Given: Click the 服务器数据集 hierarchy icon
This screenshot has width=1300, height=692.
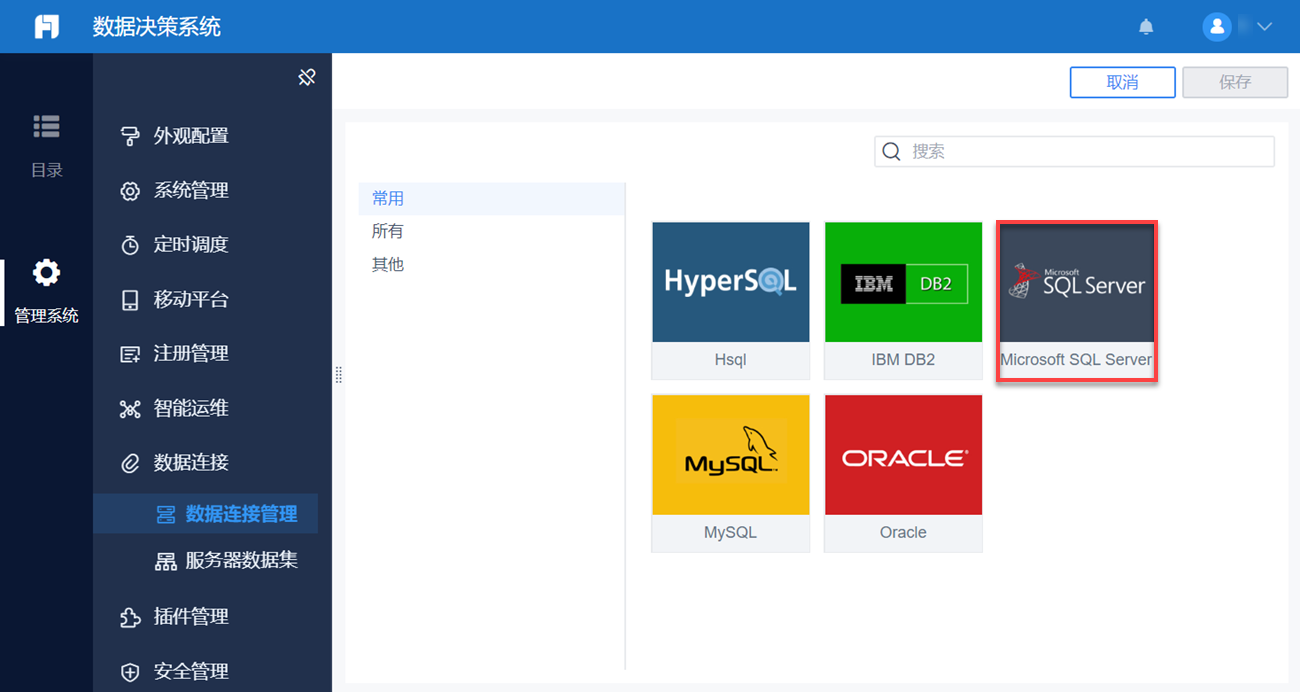Looking at the screenshot, I should (x=166, y=561).
